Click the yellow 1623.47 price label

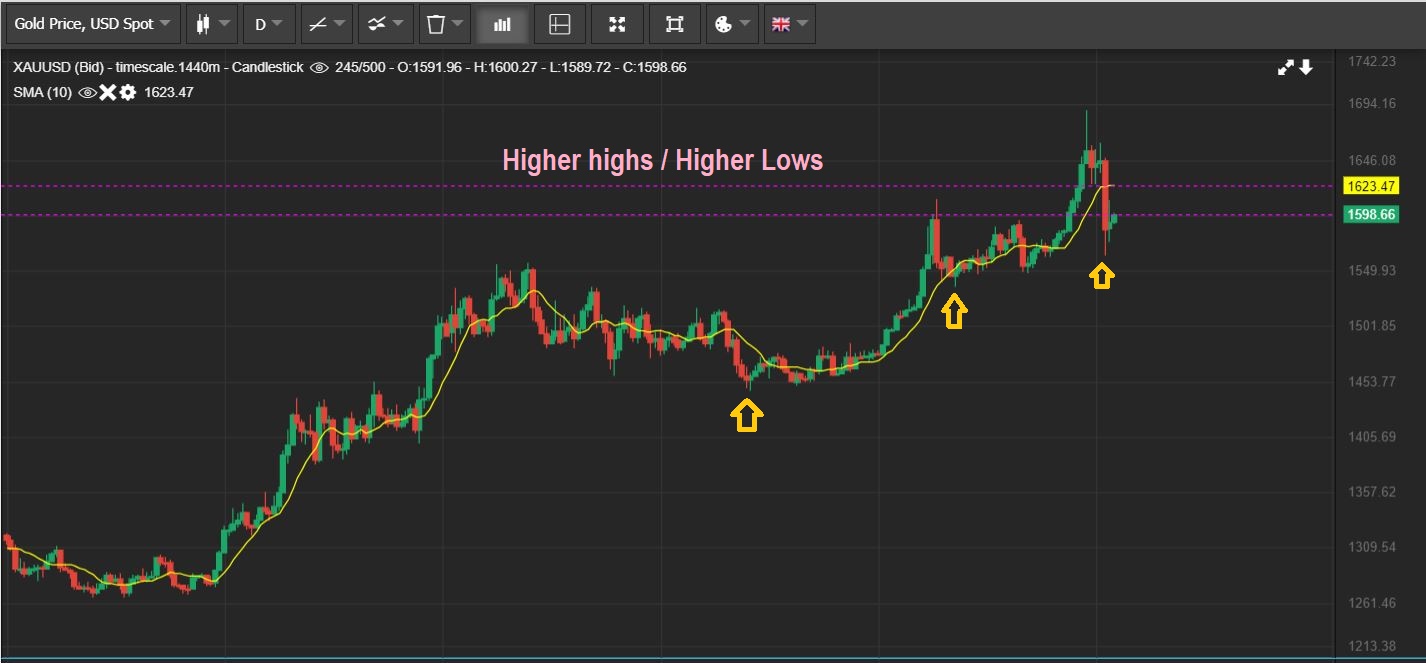pos(1372,186)
